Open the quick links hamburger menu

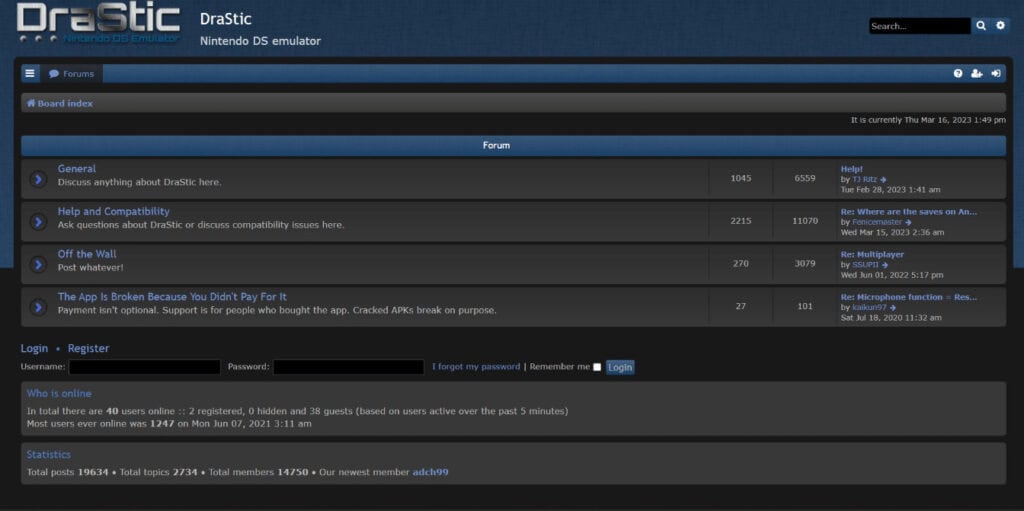click(x=30, y=74)
